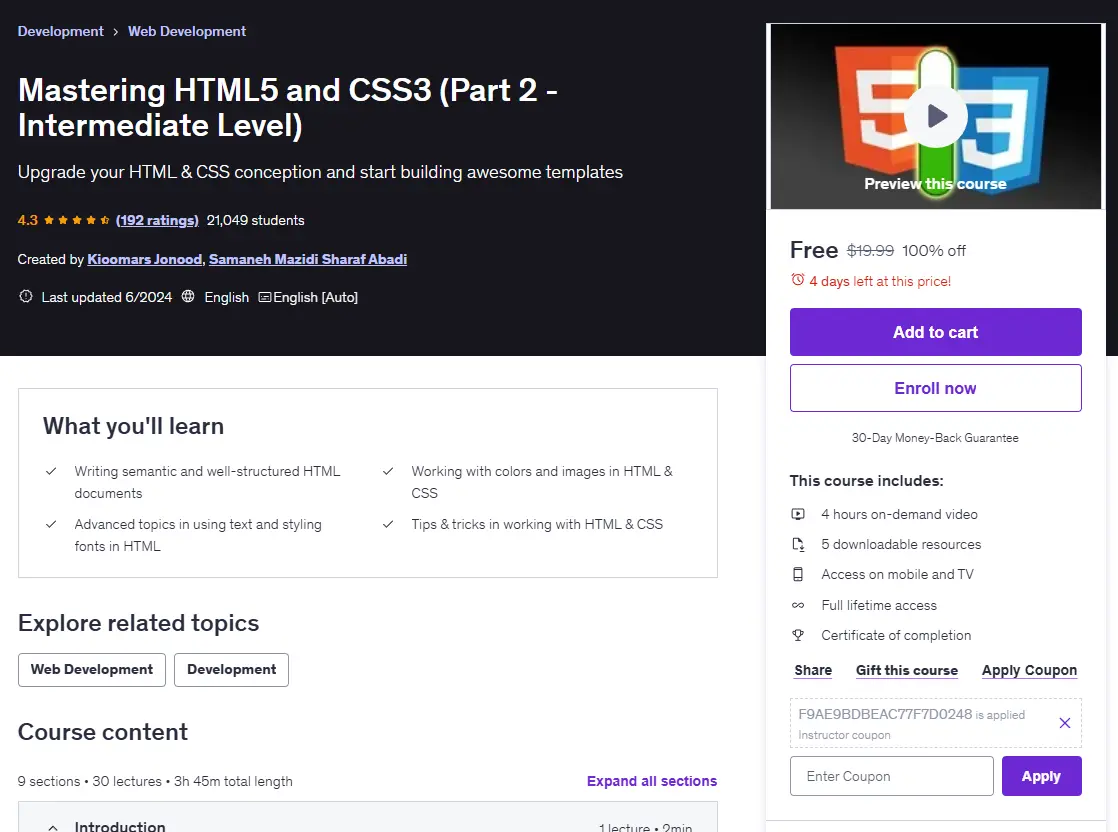Click Enroll now button
The height and width of the screenshot is (832, 1118).
(935, 389)
